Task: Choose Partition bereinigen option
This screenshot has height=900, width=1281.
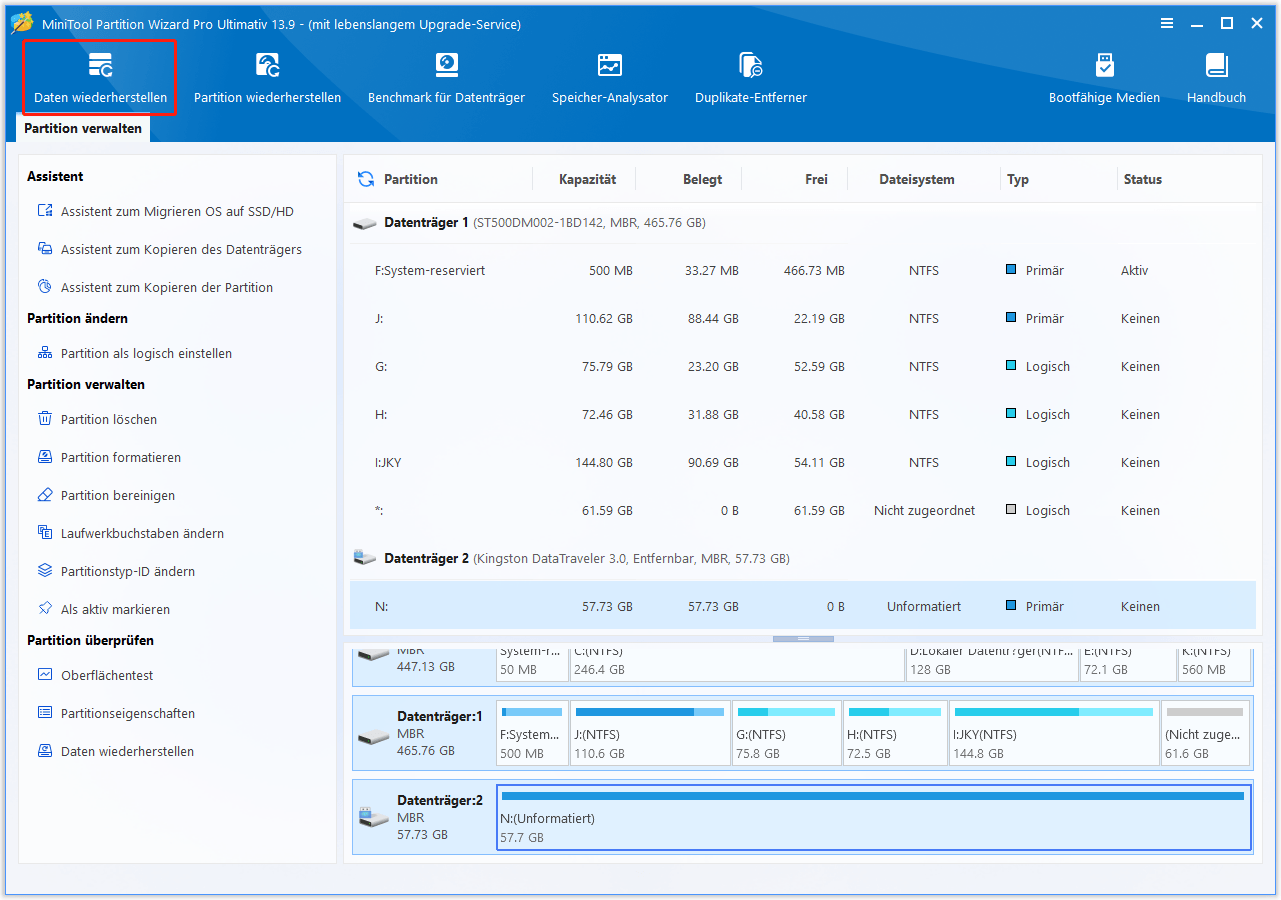Action: click(106, 496)
